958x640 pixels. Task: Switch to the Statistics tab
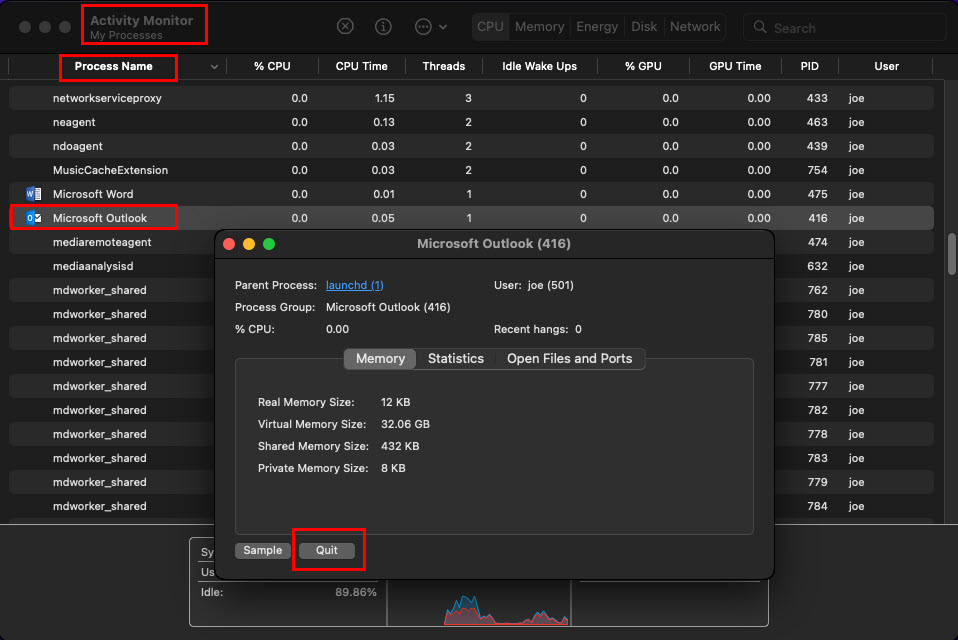(x=456, y=358)
